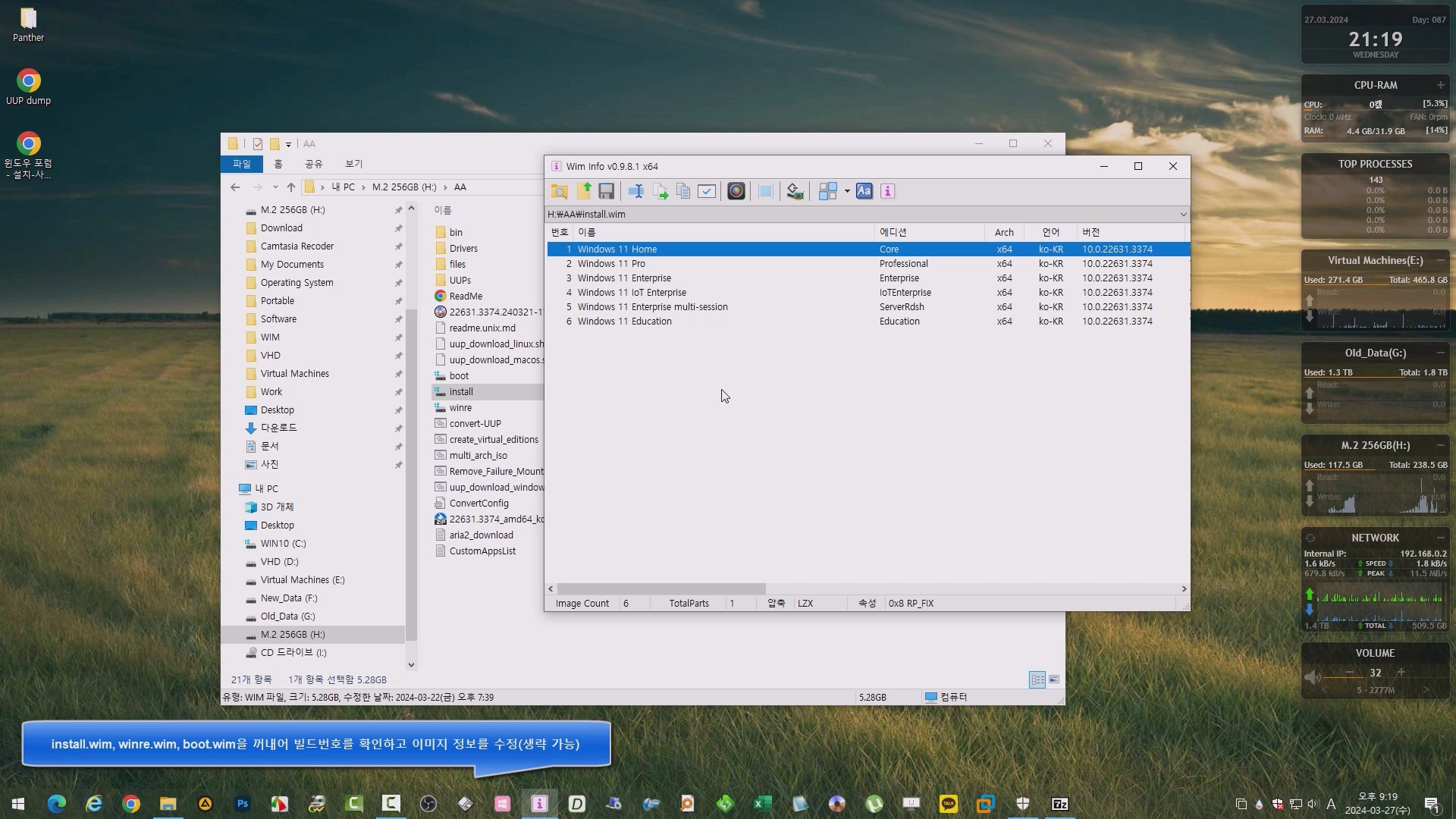Viewport: 1456px width, 819px height.
Task: Collapse the NETWORK widget
Action: tap(1440, 538)
